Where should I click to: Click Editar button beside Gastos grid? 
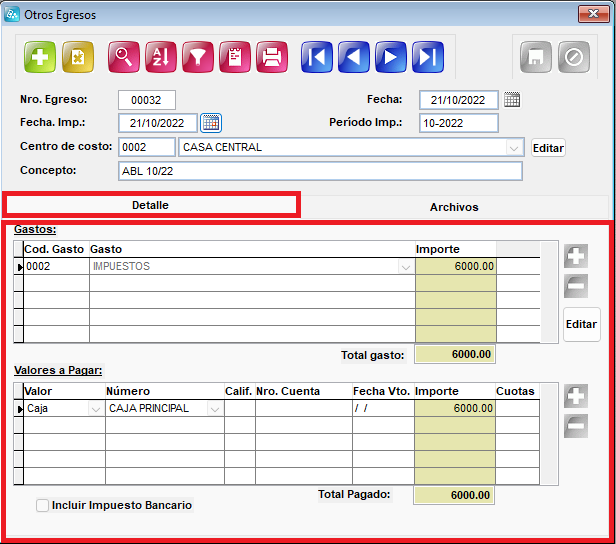(x=581, y=324)
